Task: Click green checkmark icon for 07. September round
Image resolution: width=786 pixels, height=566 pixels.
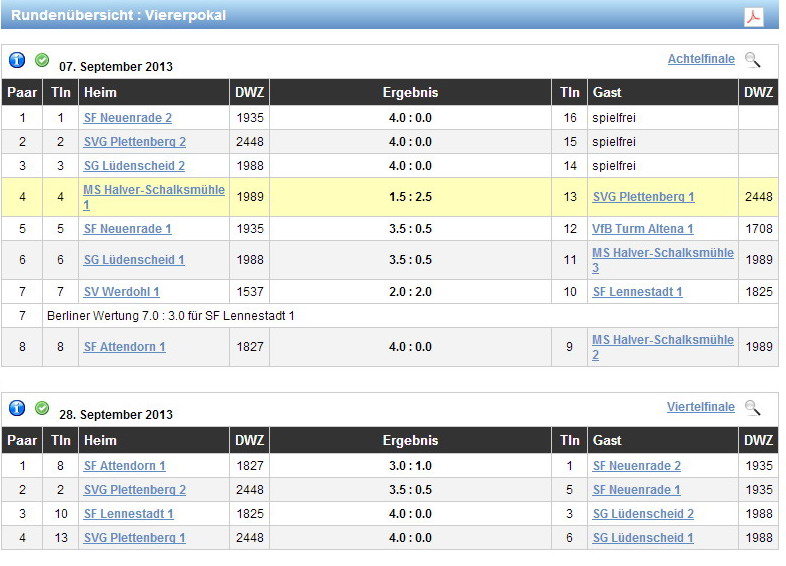Action: pyautogui.click(x=42, y=60)
